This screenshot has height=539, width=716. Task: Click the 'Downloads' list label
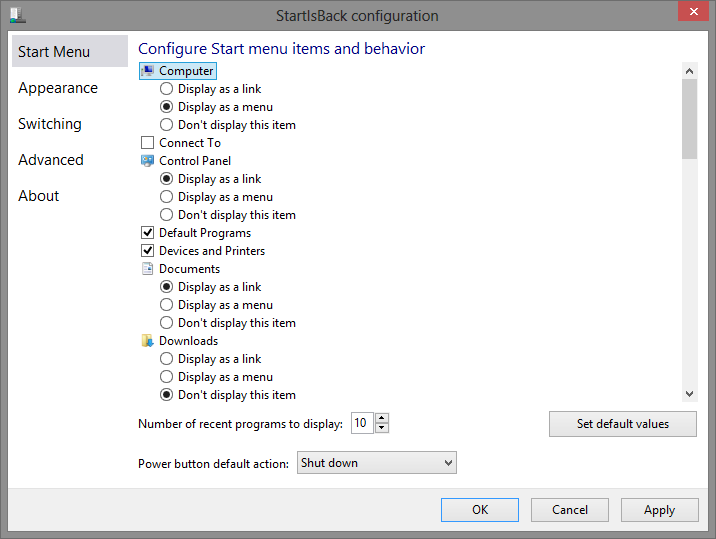[189, 341]
